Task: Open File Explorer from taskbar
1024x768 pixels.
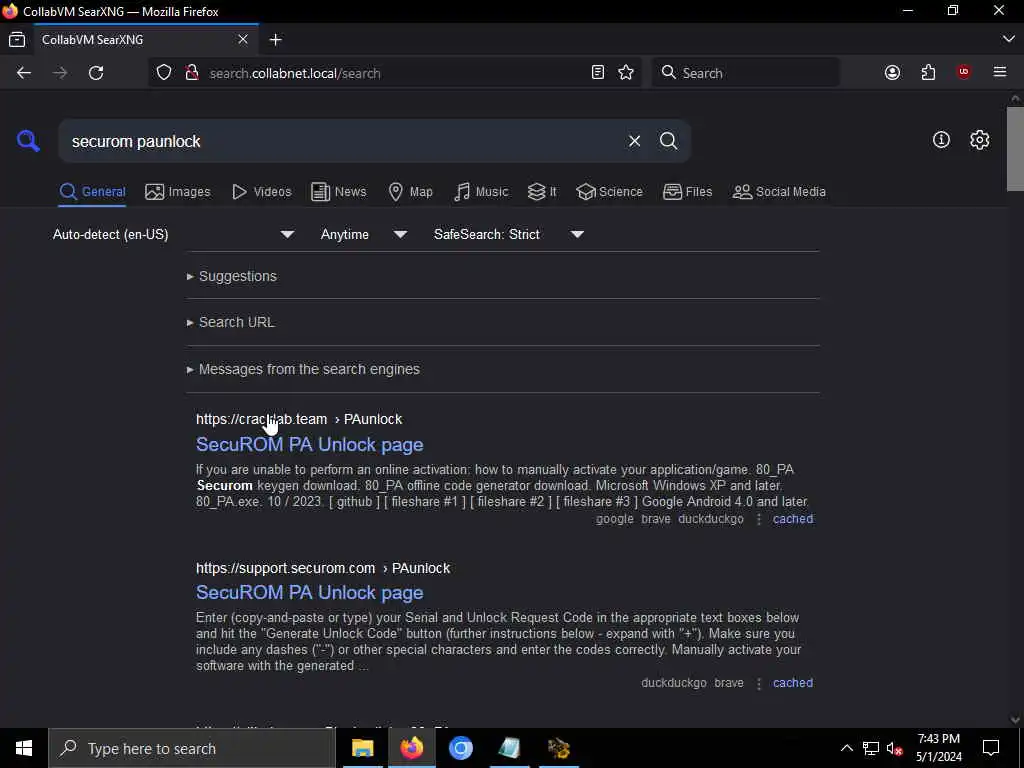Action: pyautogui.click(x=362, y=748)
